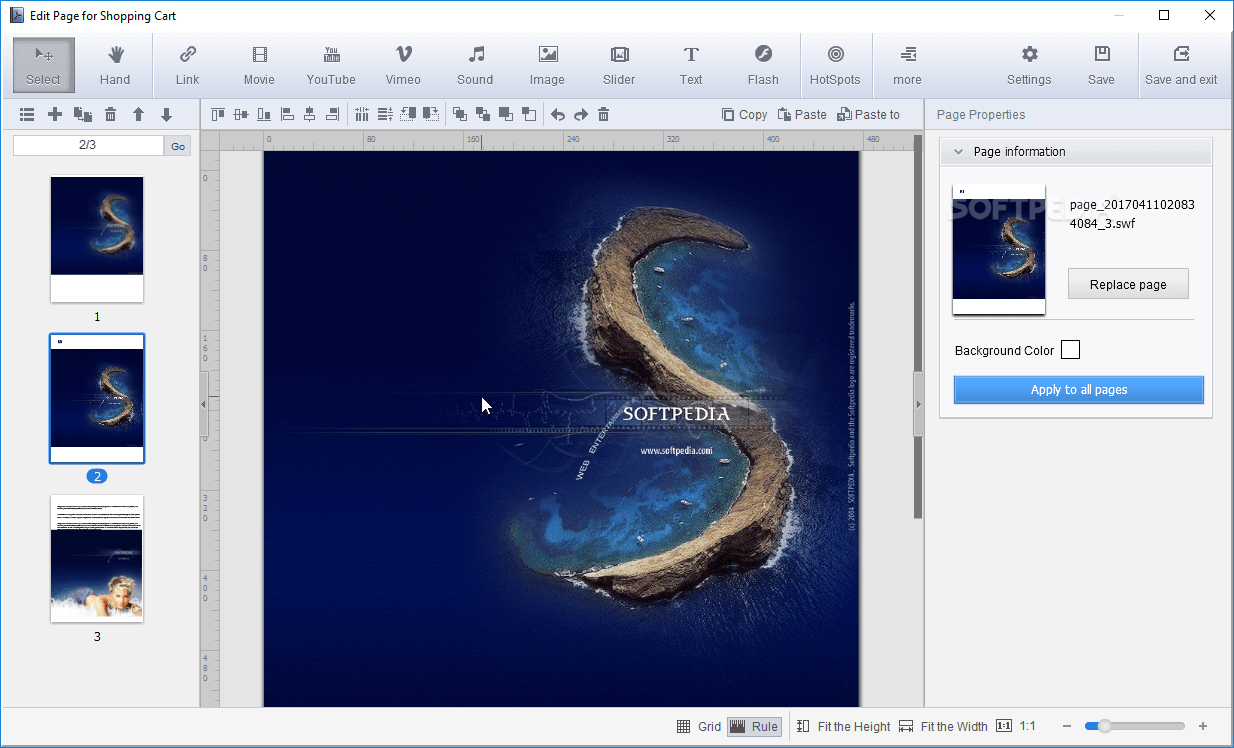
Task: Distribute objects vertically
Action: 385,115
